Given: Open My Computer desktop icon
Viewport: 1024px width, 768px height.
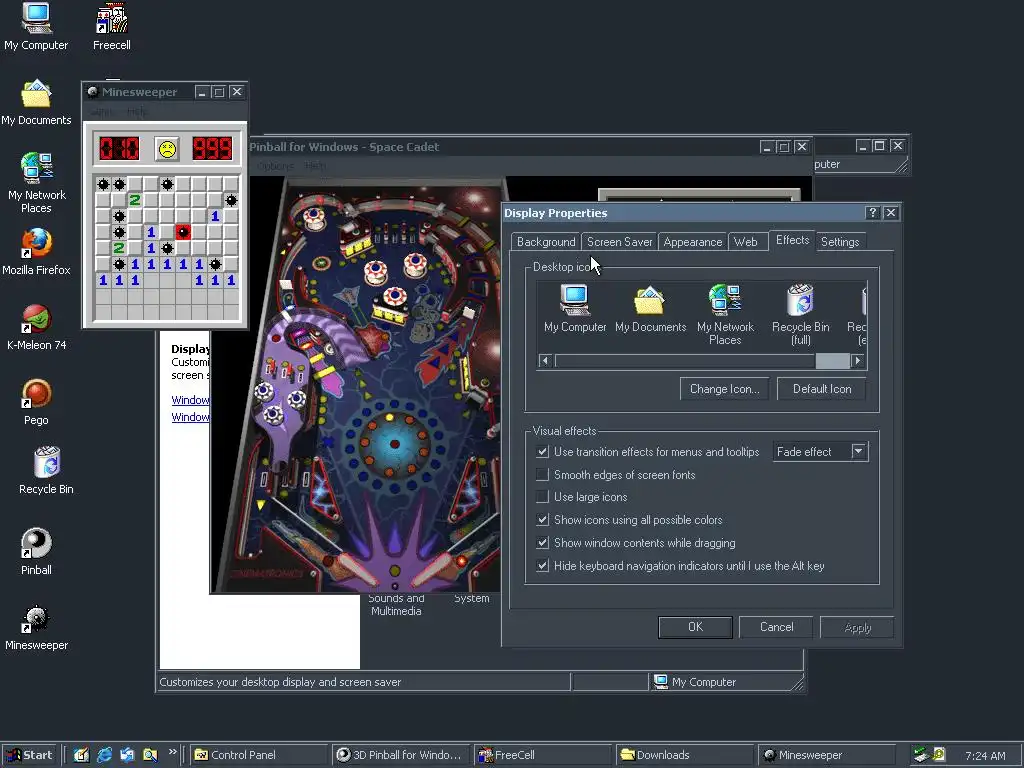Looking at the screenshot, I should (36, 26).
